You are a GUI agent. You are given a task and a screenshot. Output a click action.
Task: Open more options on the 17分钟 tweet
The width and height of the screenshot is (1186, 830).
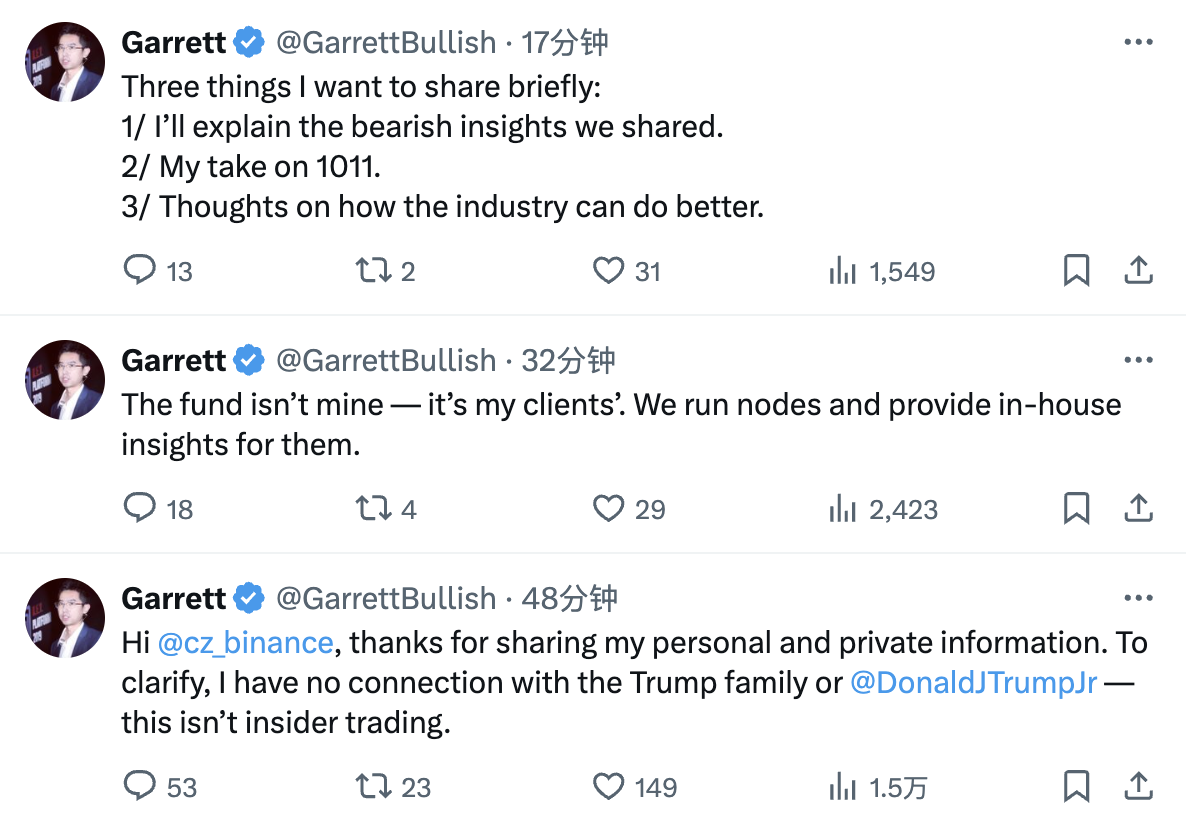1139,42
